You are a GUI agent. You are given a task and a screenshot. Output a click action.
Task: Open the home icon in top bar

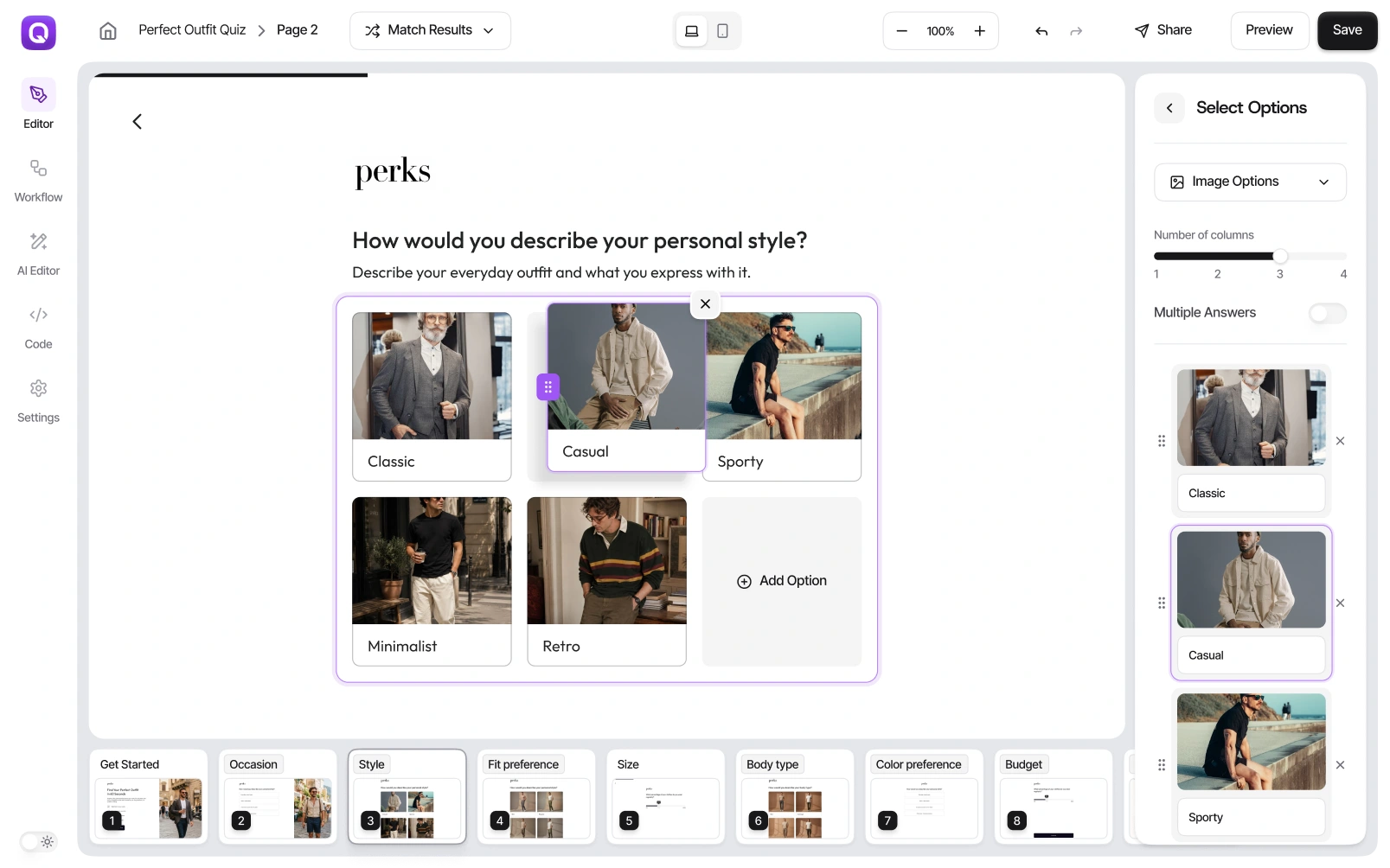(108, 31)
